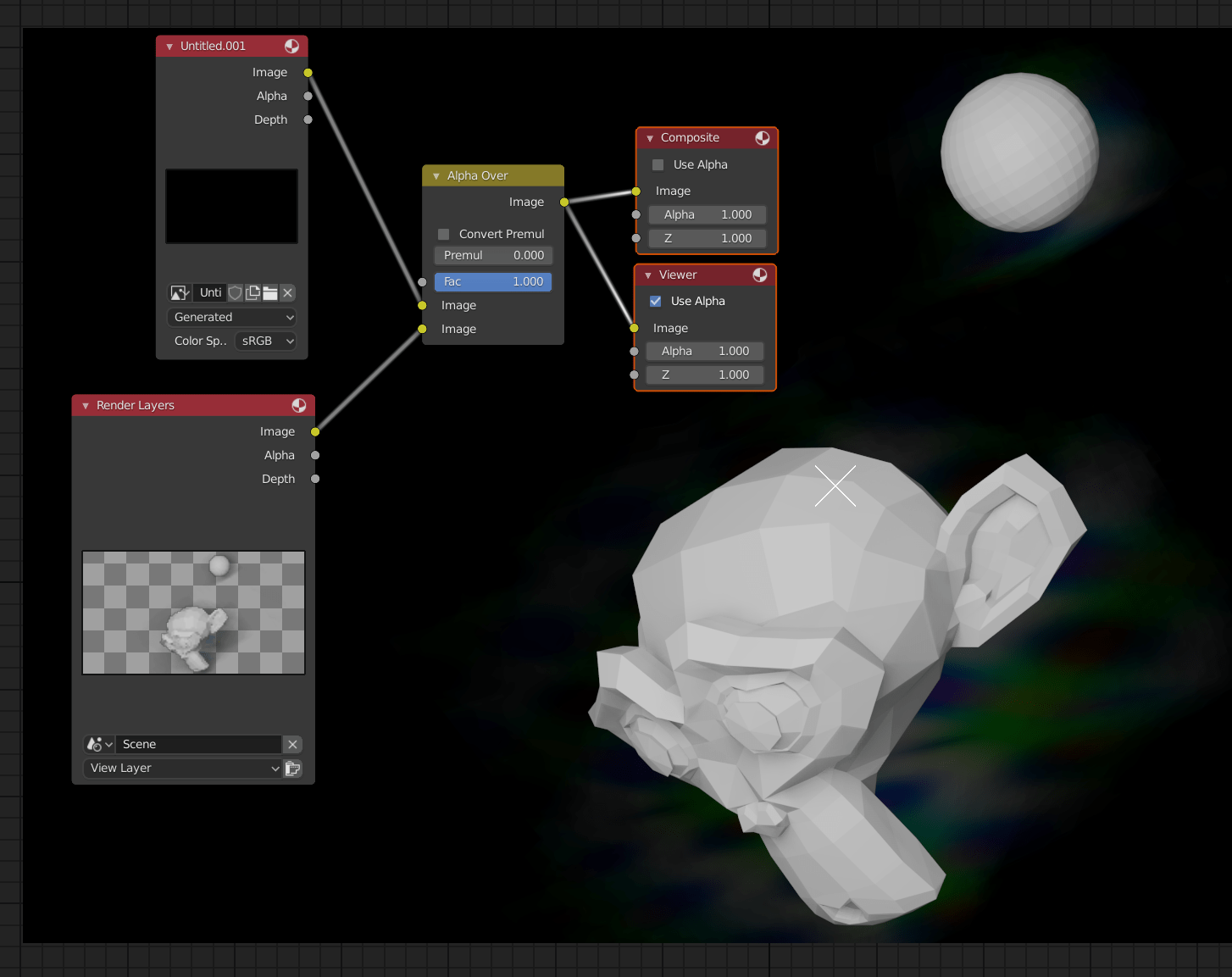Uncheck Use Alpha on the Viewer node
Image resolution: width=1232 pixels, height=977 pixels.
click(655, 301)
